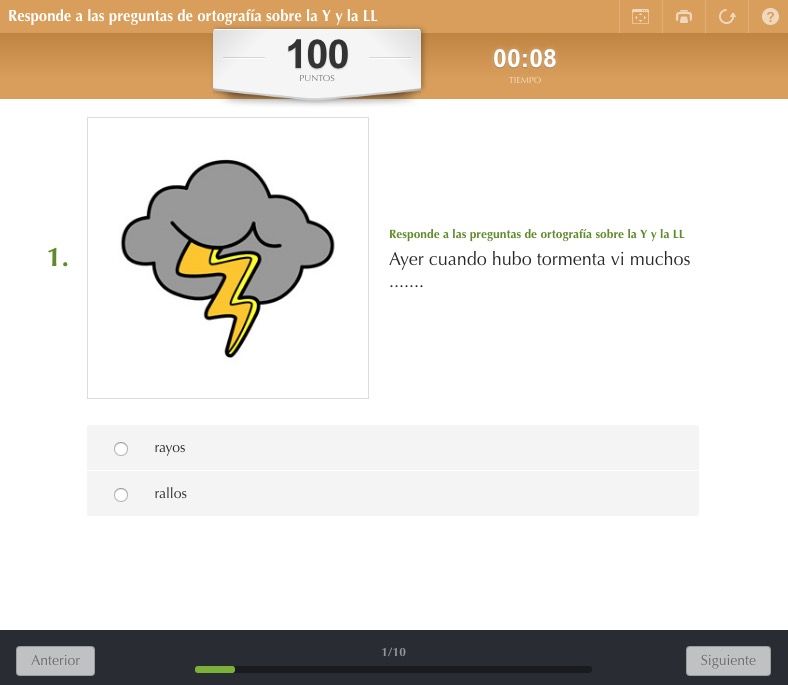788x685 pixels.
Task: Click the Anterior button
Action: [x=55, y=660]
